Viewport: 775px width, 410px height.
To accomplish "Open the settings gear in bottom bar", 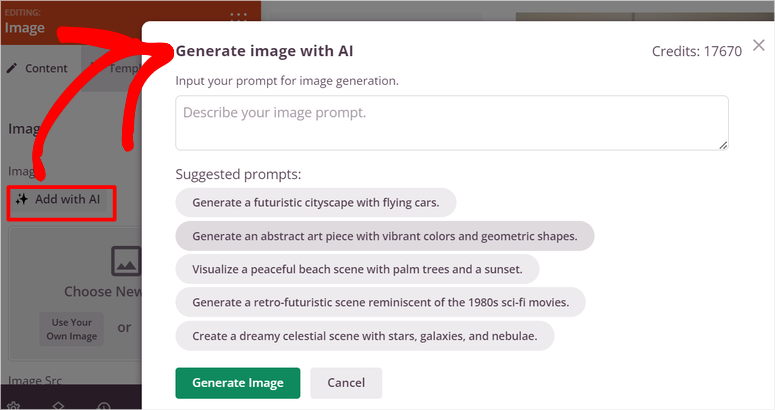I will (x=13, y=405).
